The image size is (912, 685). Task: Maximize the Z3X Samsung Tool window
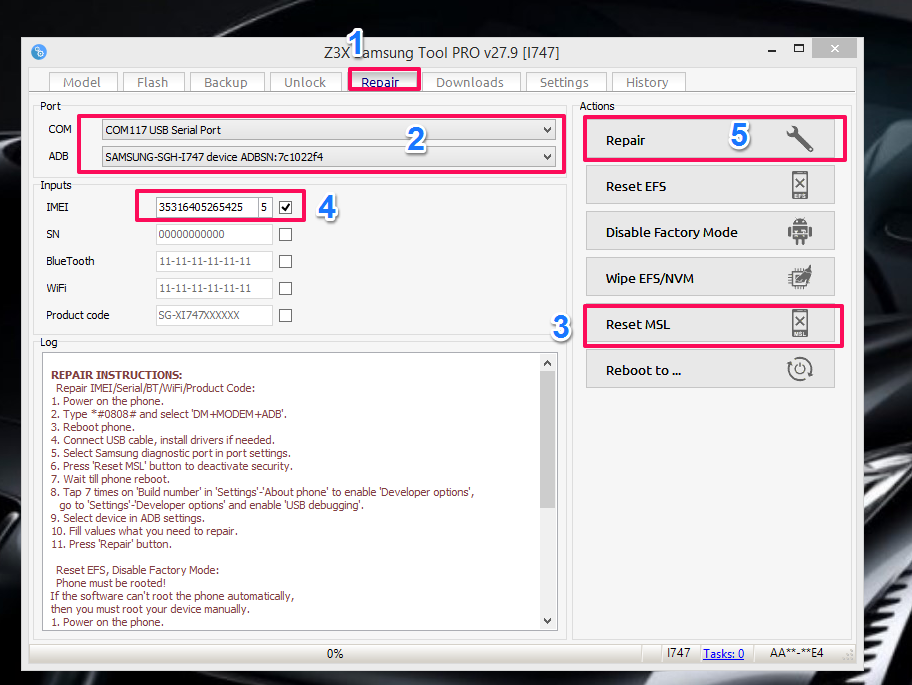pyautogui.click(x=799, y=49)
